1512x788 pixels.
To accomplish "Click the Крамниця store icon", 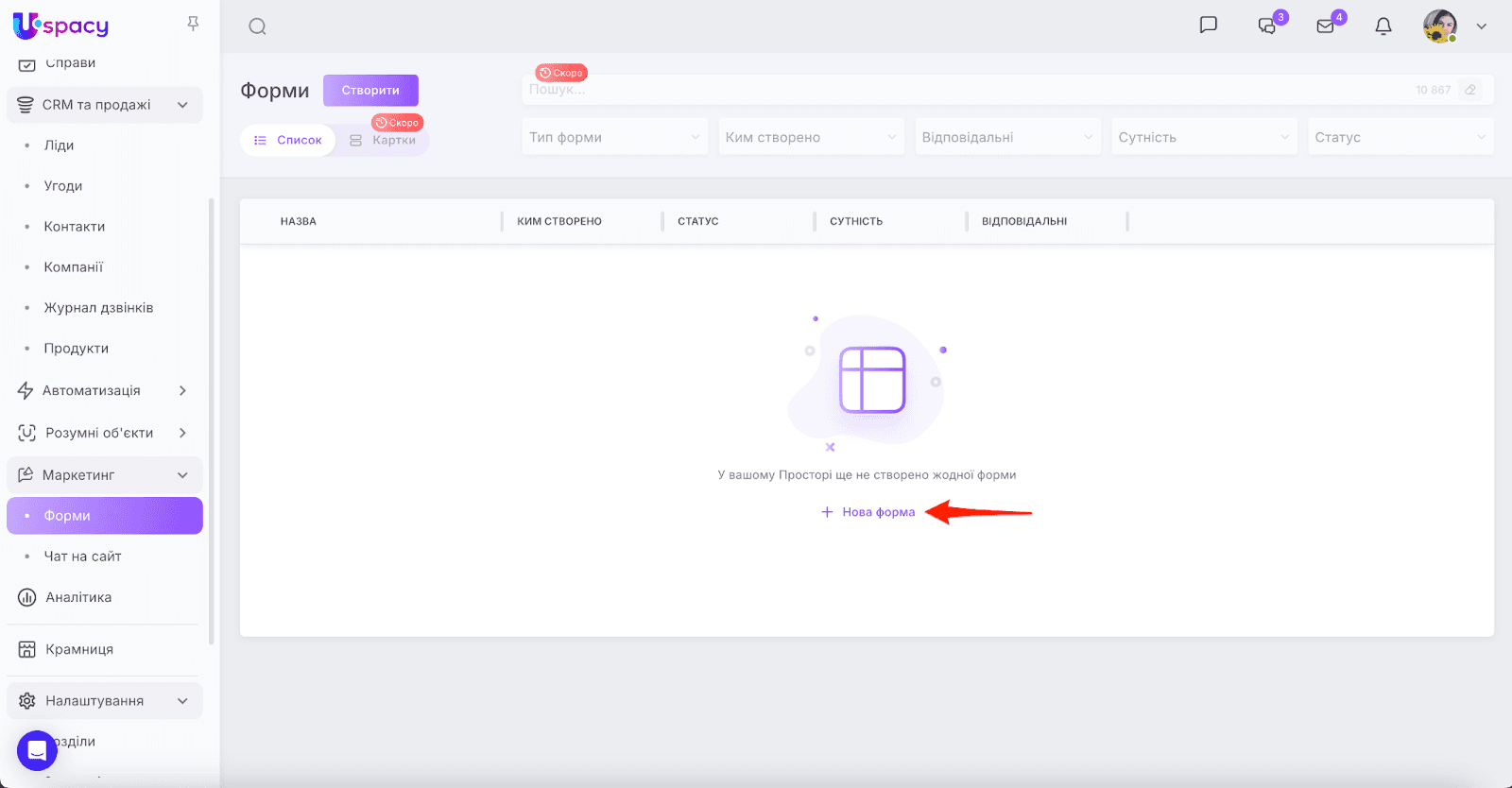I will coord(27,649).
